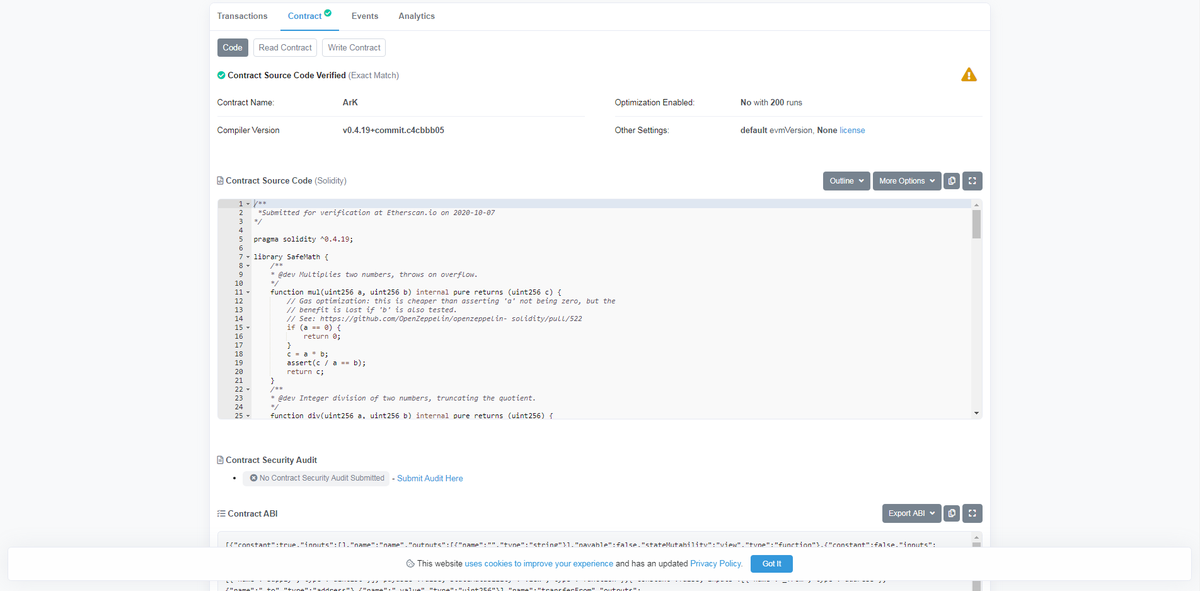The height and width of the screenshot is (591, 1200).
Task: Open 'uses cookies to improve your experience' link
Action: coord(539,564)
